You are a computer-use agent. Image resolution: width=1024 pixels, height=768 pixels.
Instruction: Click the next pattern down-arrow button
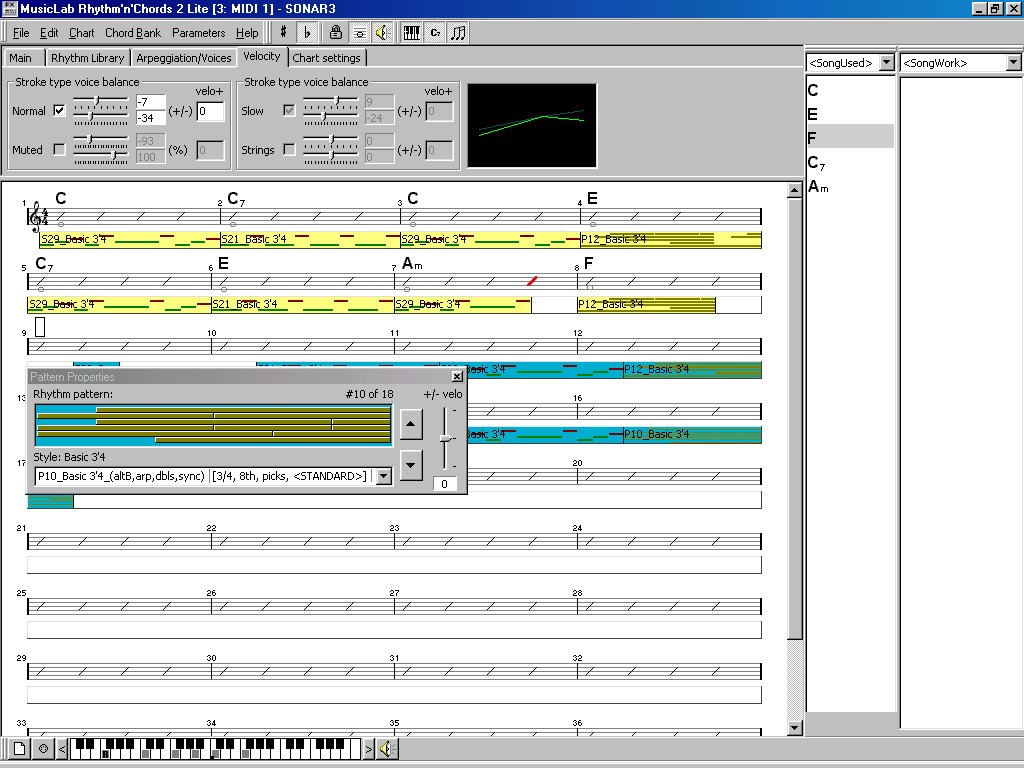point(411,465)
